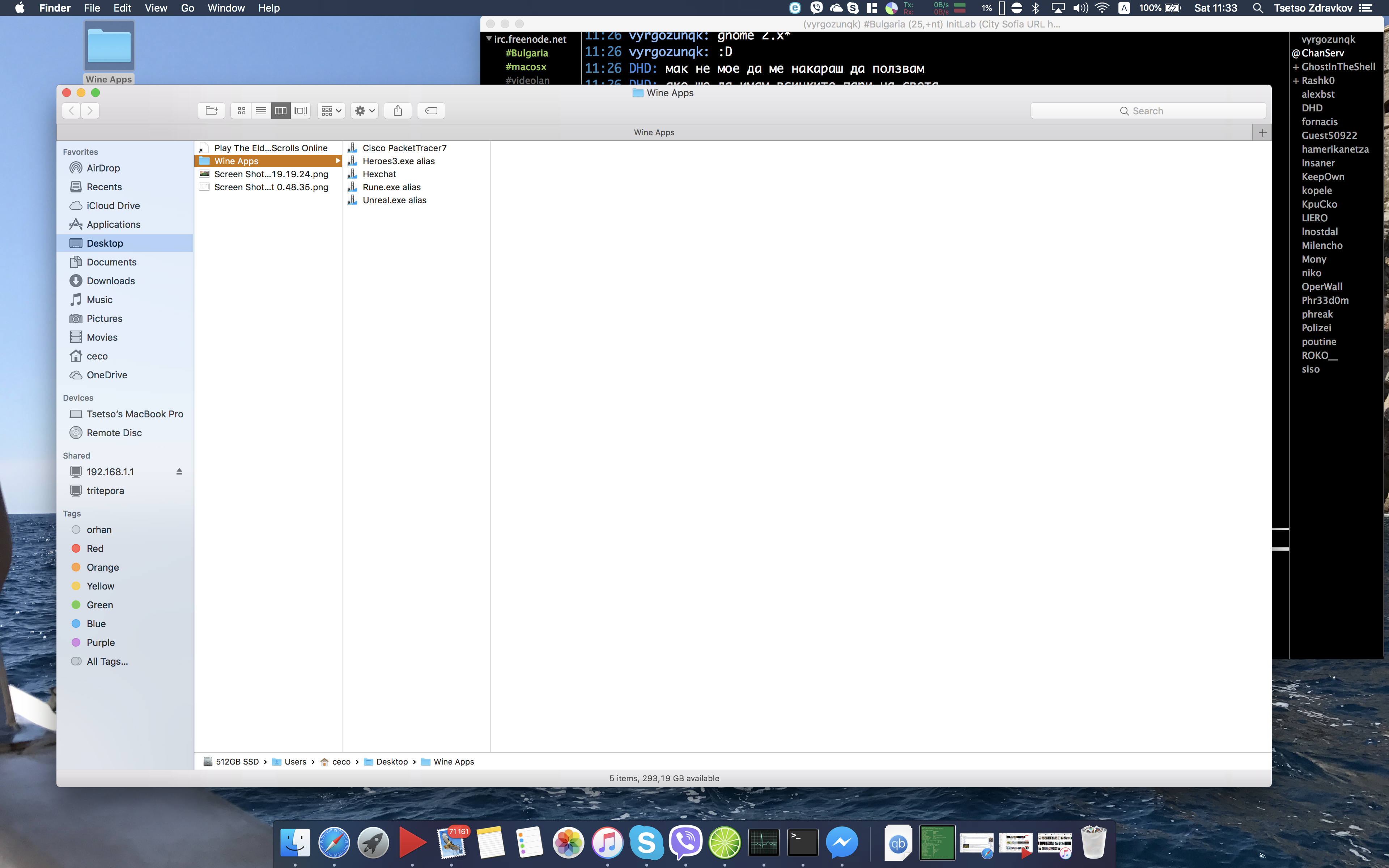Click Desktop in path bar
The image size is (1389, 868).
click(386, 762)
